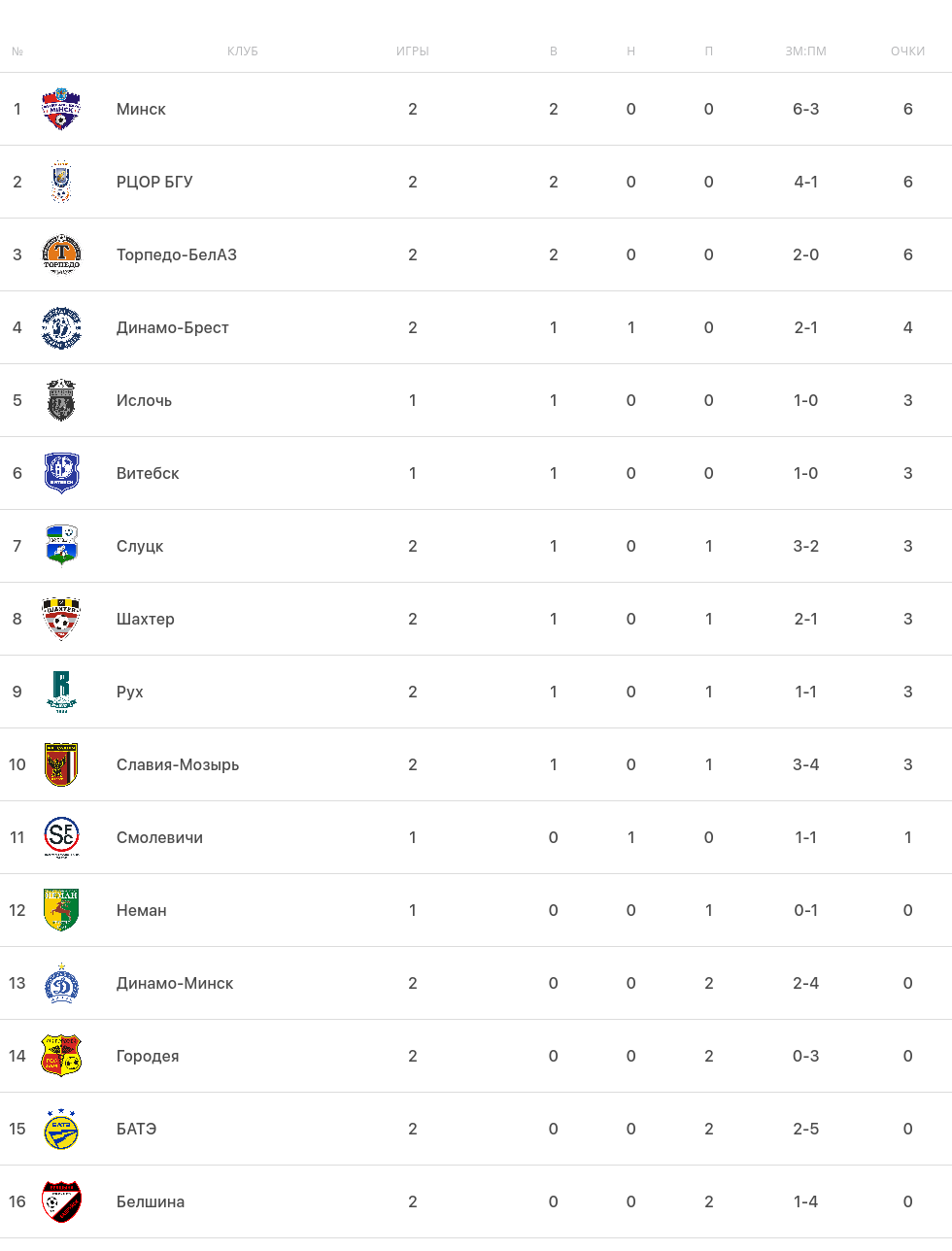952x1251 pixels.
Task: Select the Неман club name
Action: (142, 910)
